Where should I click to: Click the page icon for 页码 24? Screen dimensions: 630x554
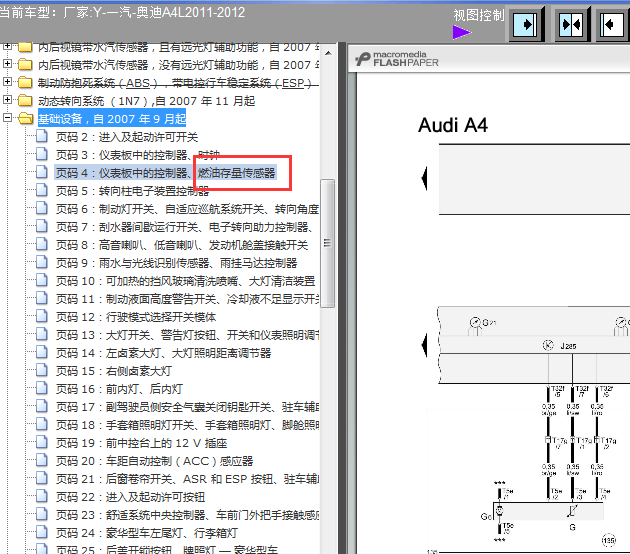[x=42, y=533]
